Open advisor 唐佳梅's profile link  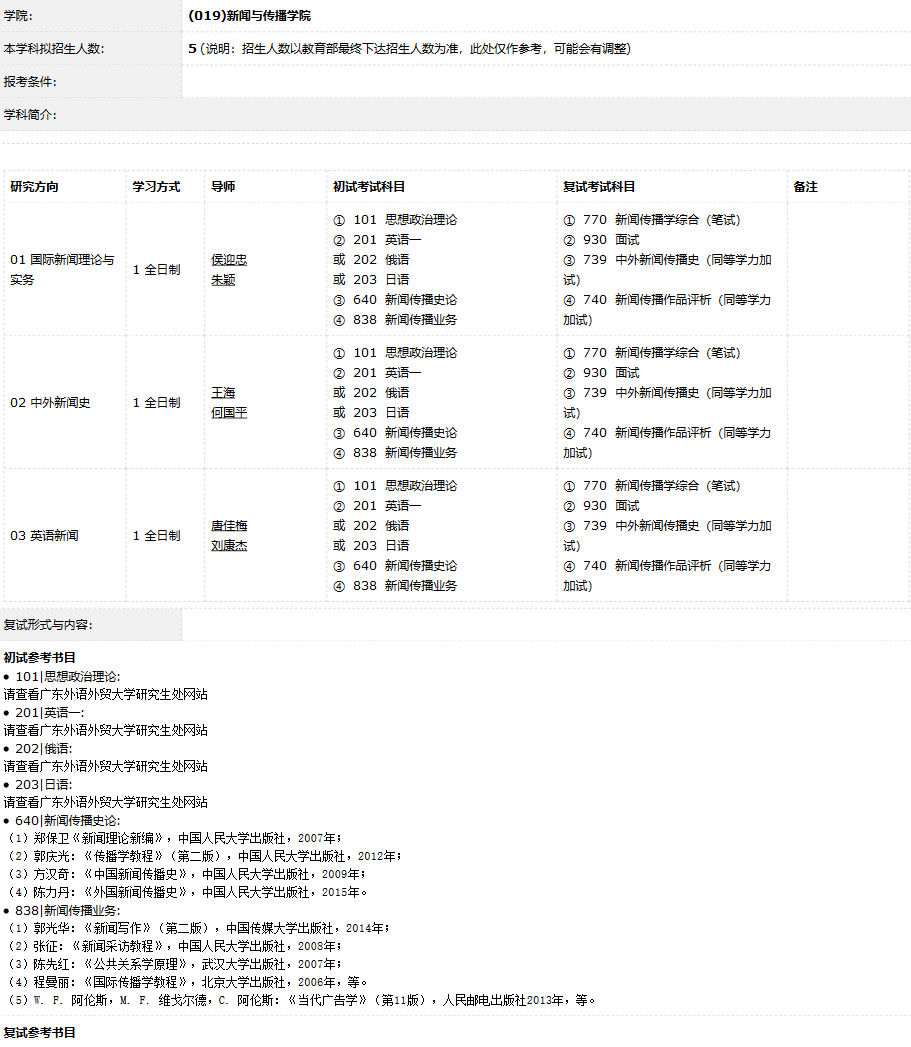[x=229, y=526]
